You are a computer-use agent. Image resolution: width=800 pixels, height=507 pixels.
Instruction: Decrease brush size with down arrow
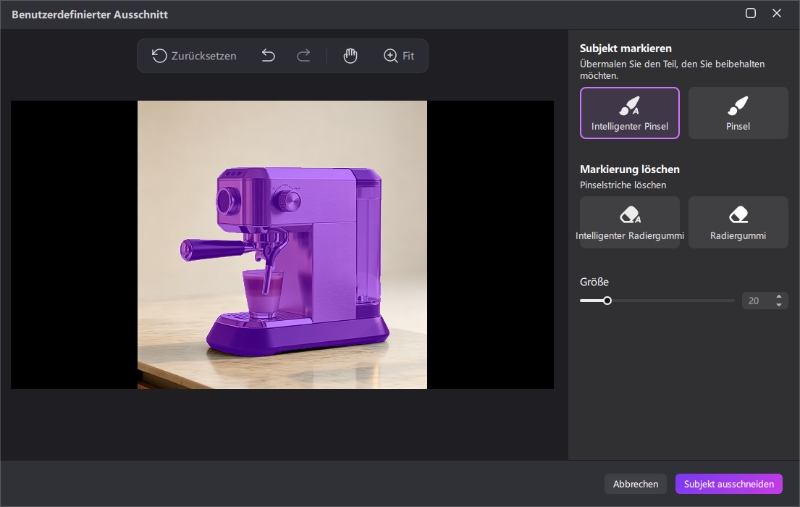779,305
